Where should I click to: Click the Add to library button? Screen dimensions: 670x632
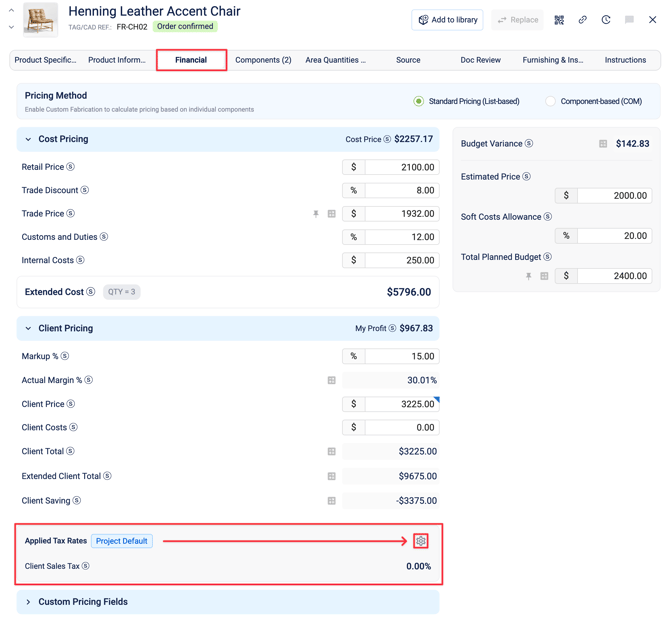(x=448, y=20)
